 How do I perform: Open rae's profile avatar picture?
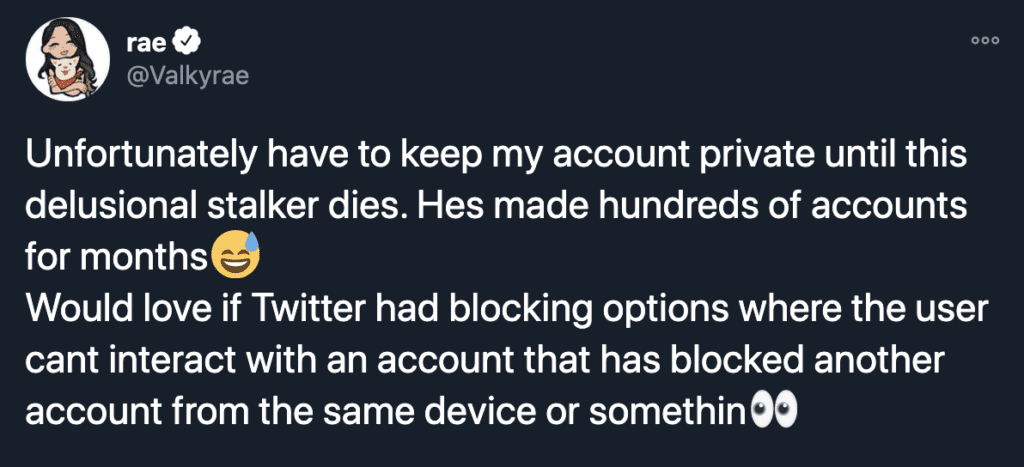coord(67,59)
